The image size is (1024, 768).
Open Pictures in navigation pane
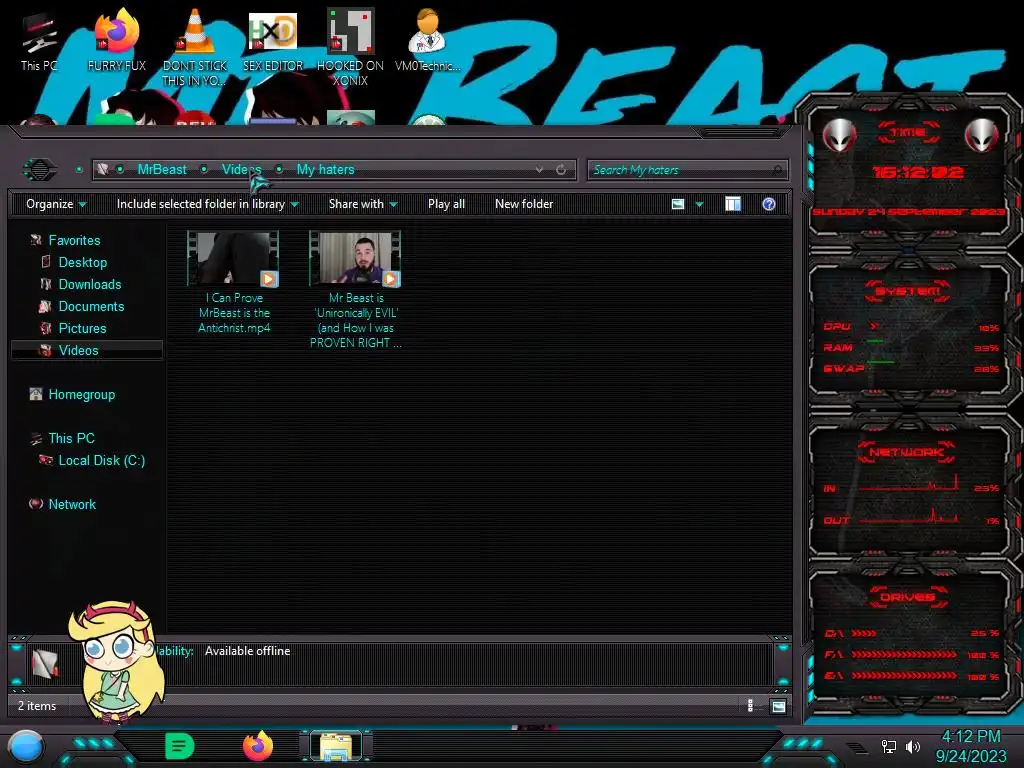click(x=82, y=328)
